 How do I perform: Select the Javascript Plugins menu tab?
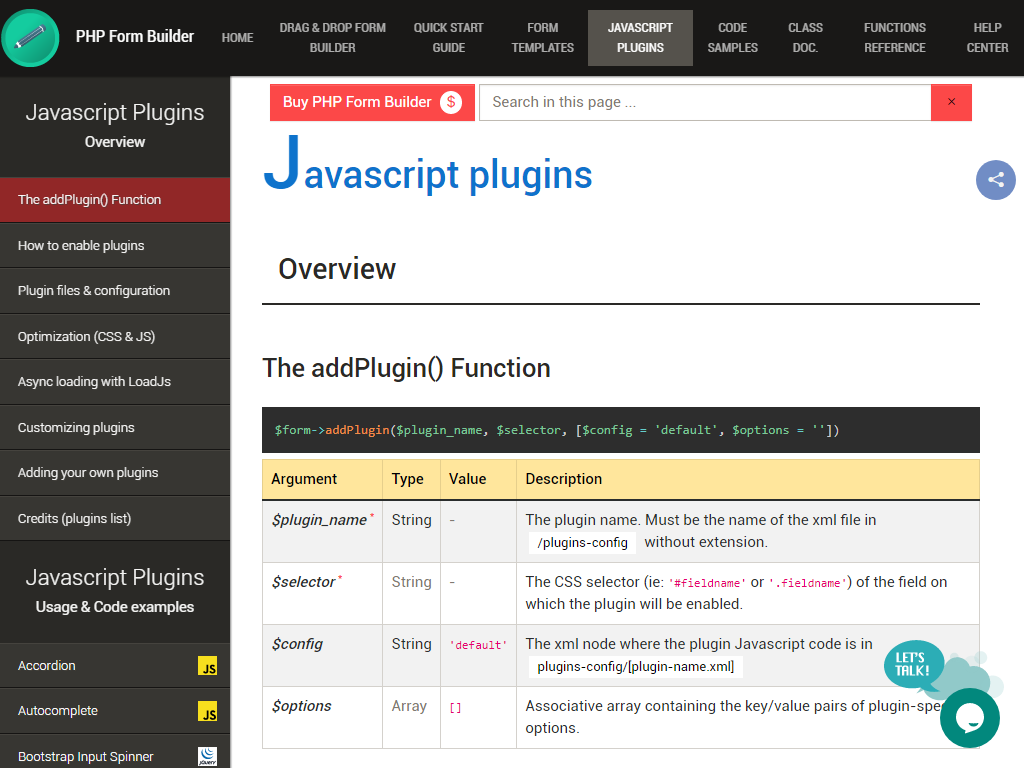(640, 38)
